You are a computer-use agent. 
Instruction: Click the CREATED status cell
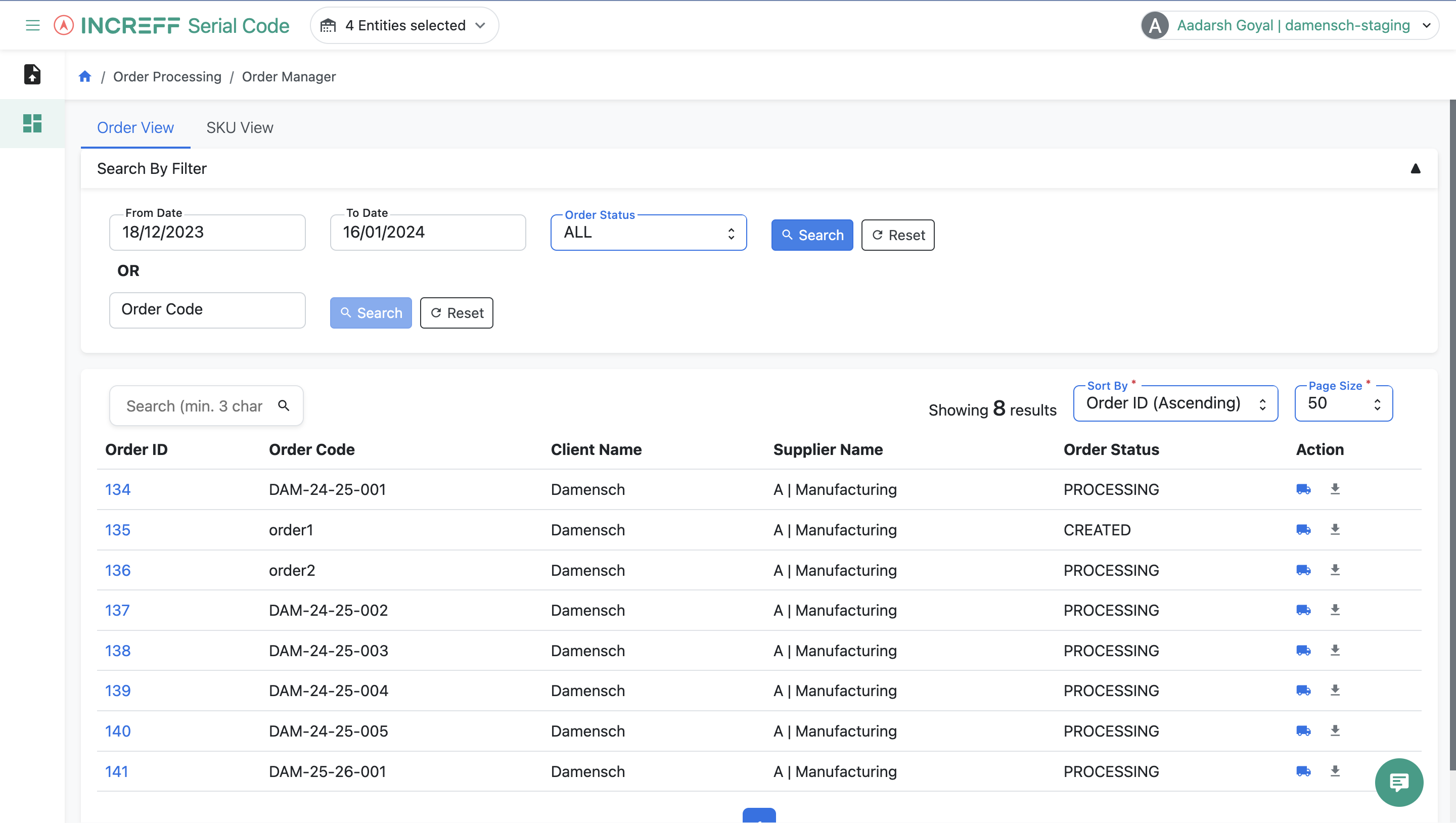click(x=1097, y=530)
